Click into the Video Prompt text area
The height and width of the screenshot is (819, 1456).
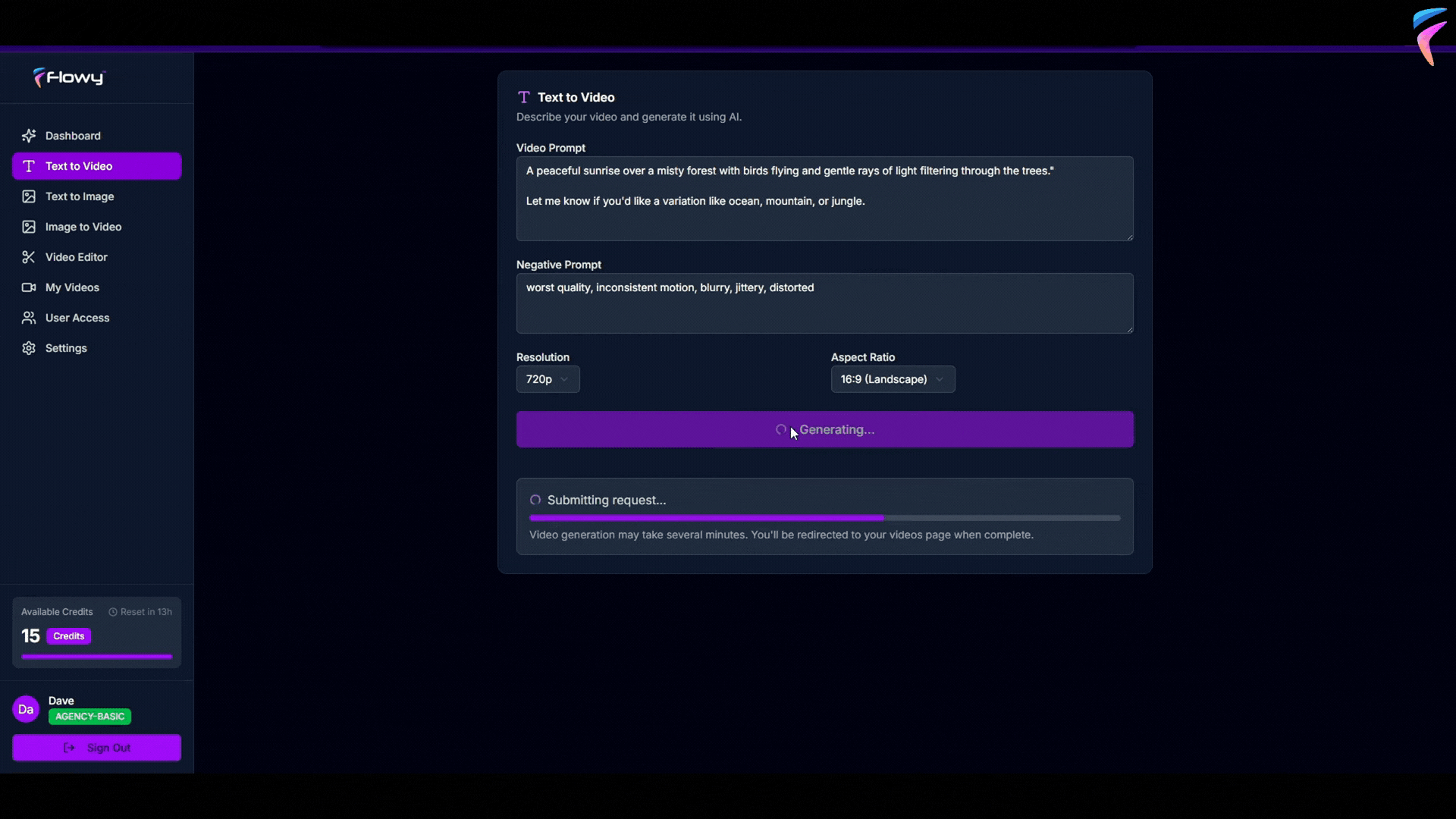[x=825, y=199]
